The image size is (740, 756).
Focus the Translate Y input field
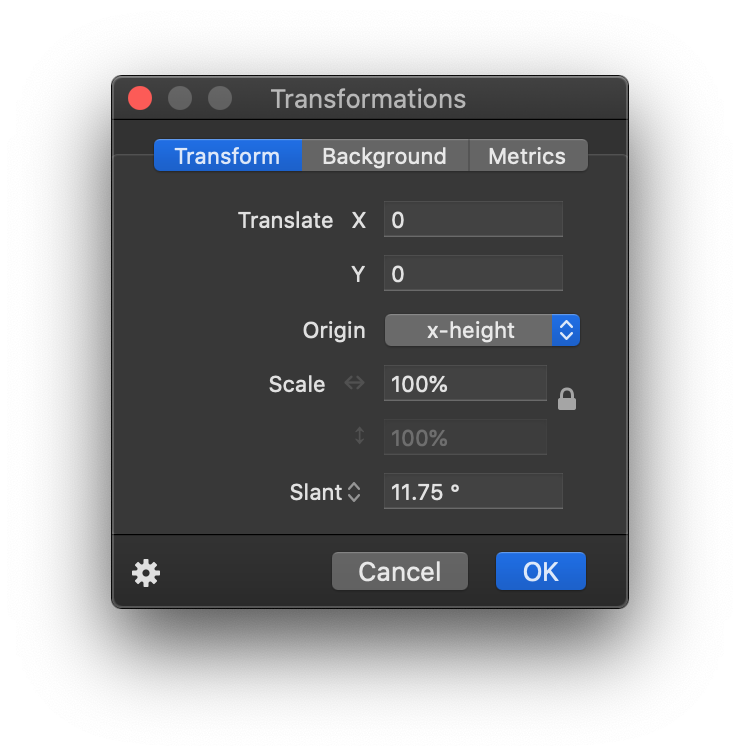click(x=473, y=274)
